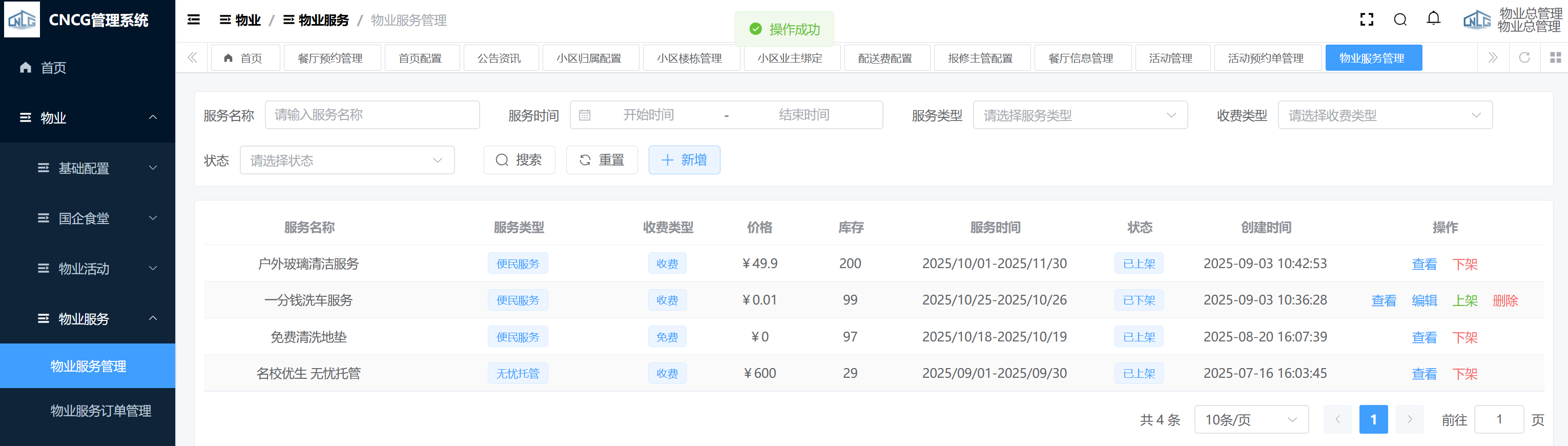Click the calendar icon in service time

[585, 115]
